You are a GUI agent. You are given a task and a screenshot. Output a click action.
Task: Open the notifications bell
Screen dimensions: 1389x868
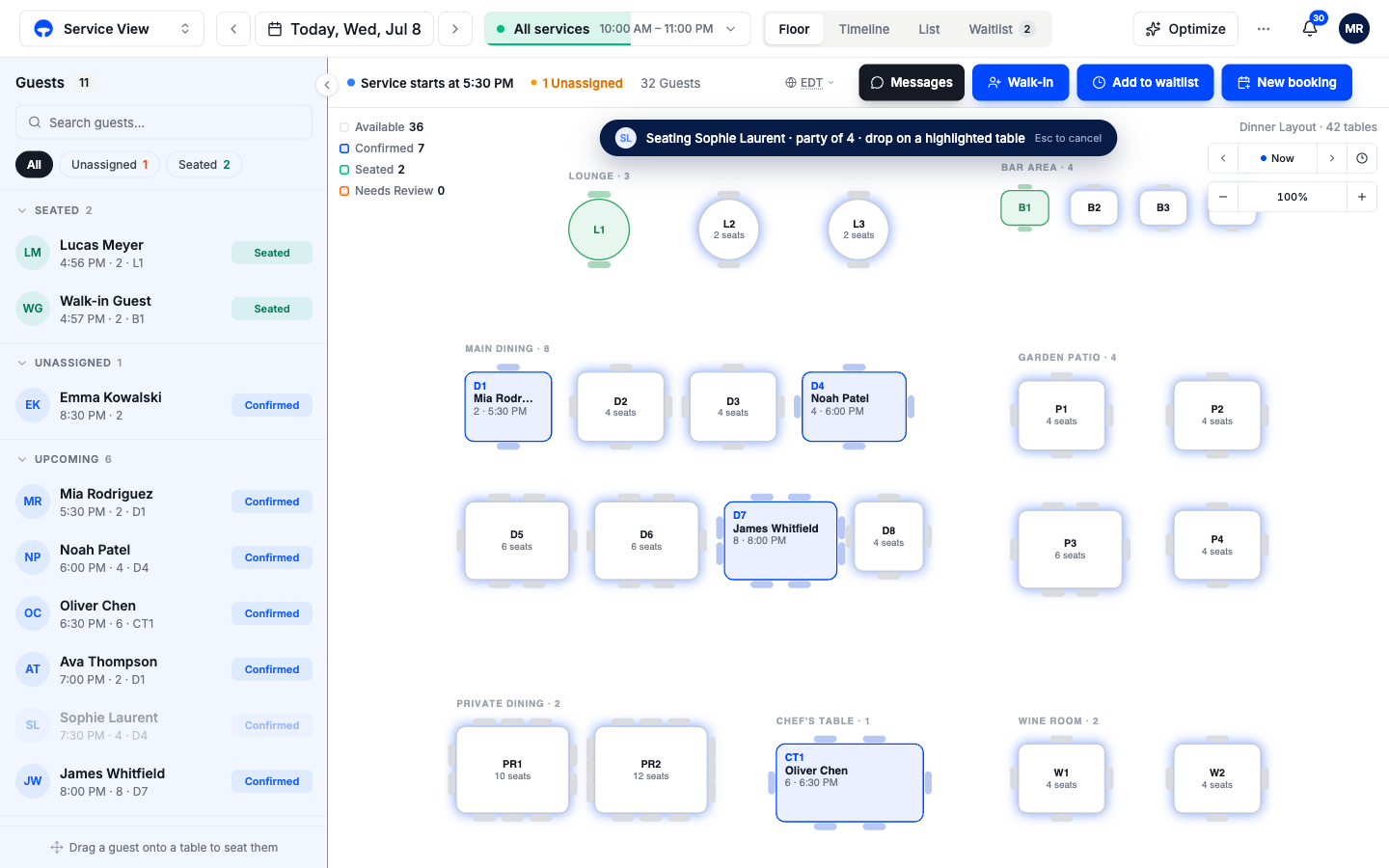[1310, 29]
